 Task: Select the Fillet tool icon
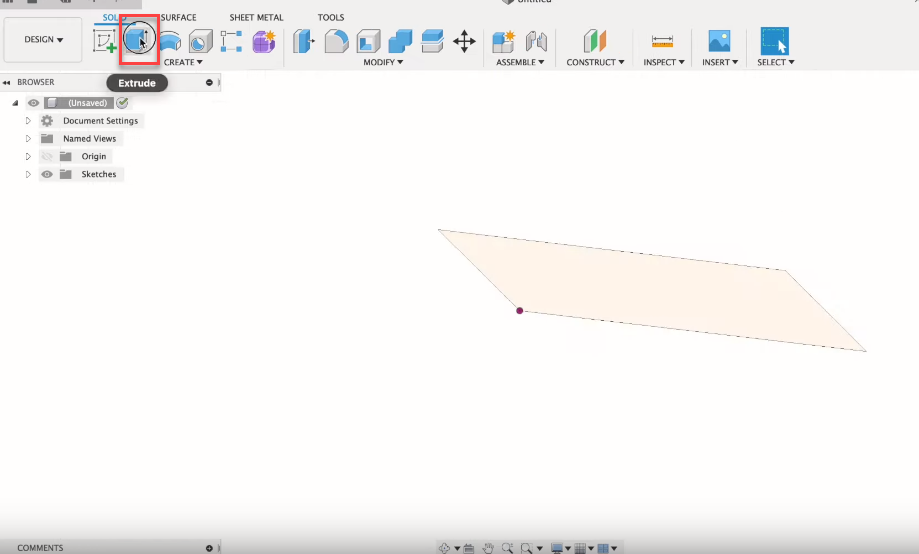[x=336, y=41]
